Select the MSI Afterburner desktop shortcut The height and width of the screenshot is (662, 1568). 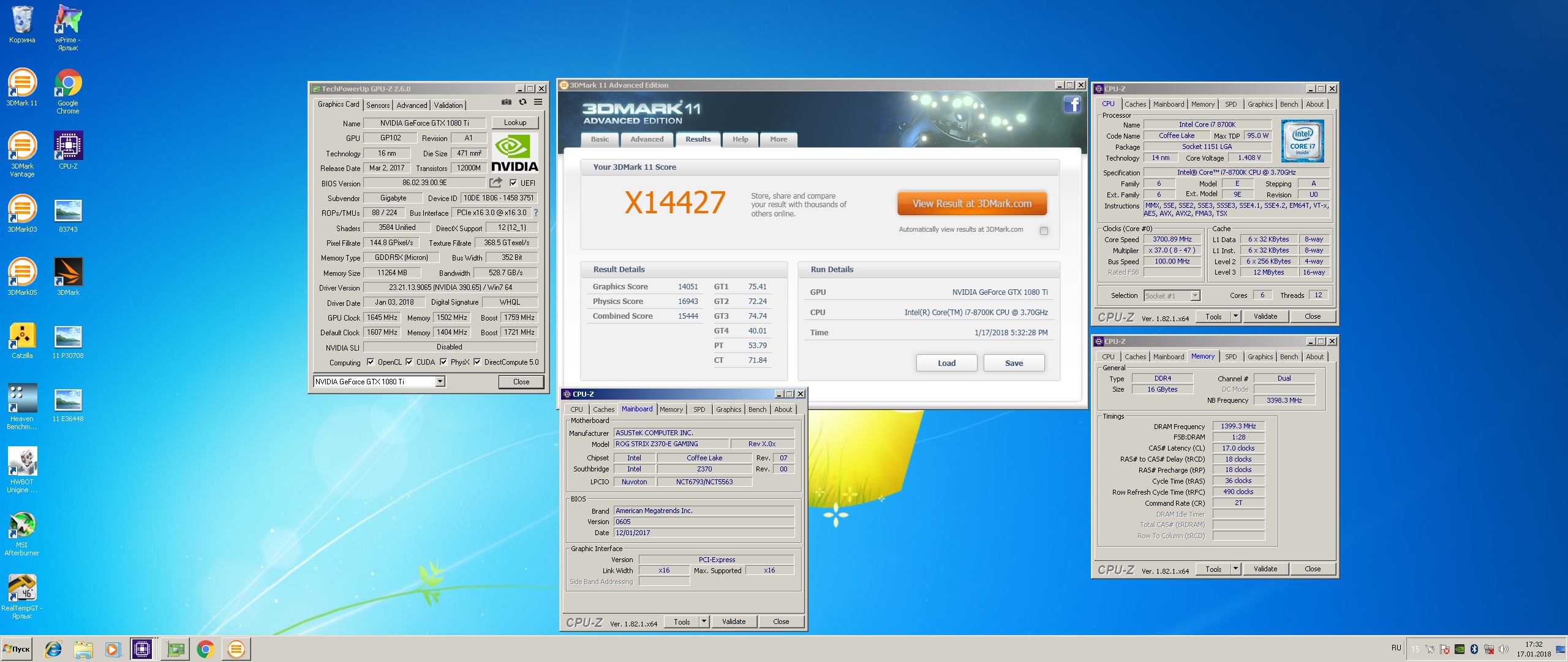tap(22, 533)
